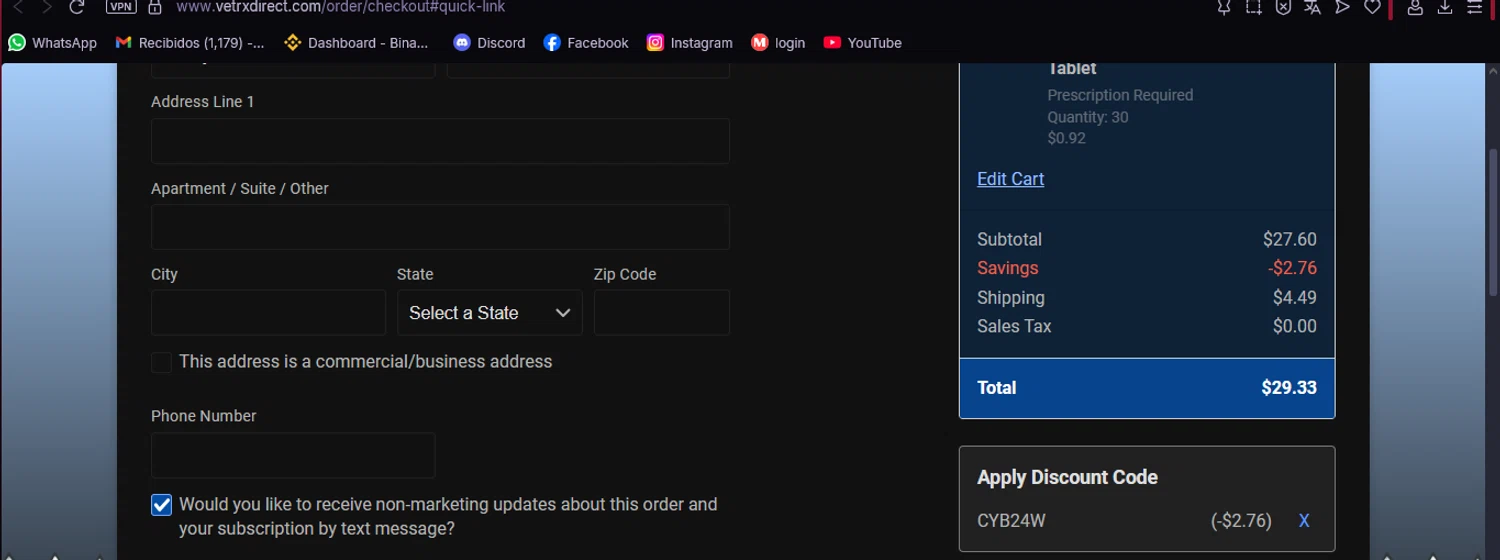Click the City input field
This screenshot has width=1500, height=560.
(268, 313)
